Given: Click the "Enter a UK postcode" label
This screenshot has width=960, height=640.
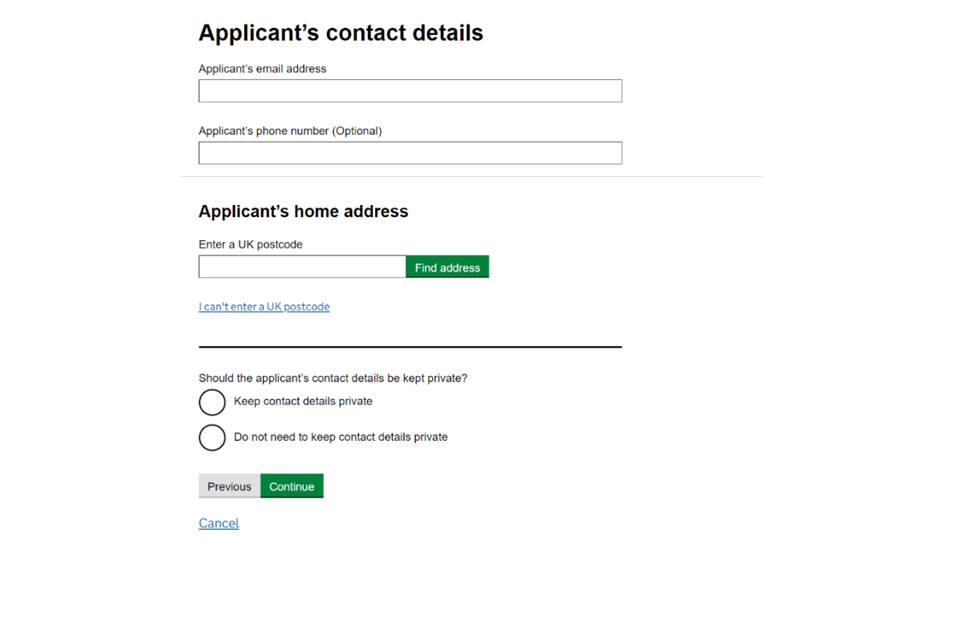Looking at the screenshot, I should click(250, 245).
